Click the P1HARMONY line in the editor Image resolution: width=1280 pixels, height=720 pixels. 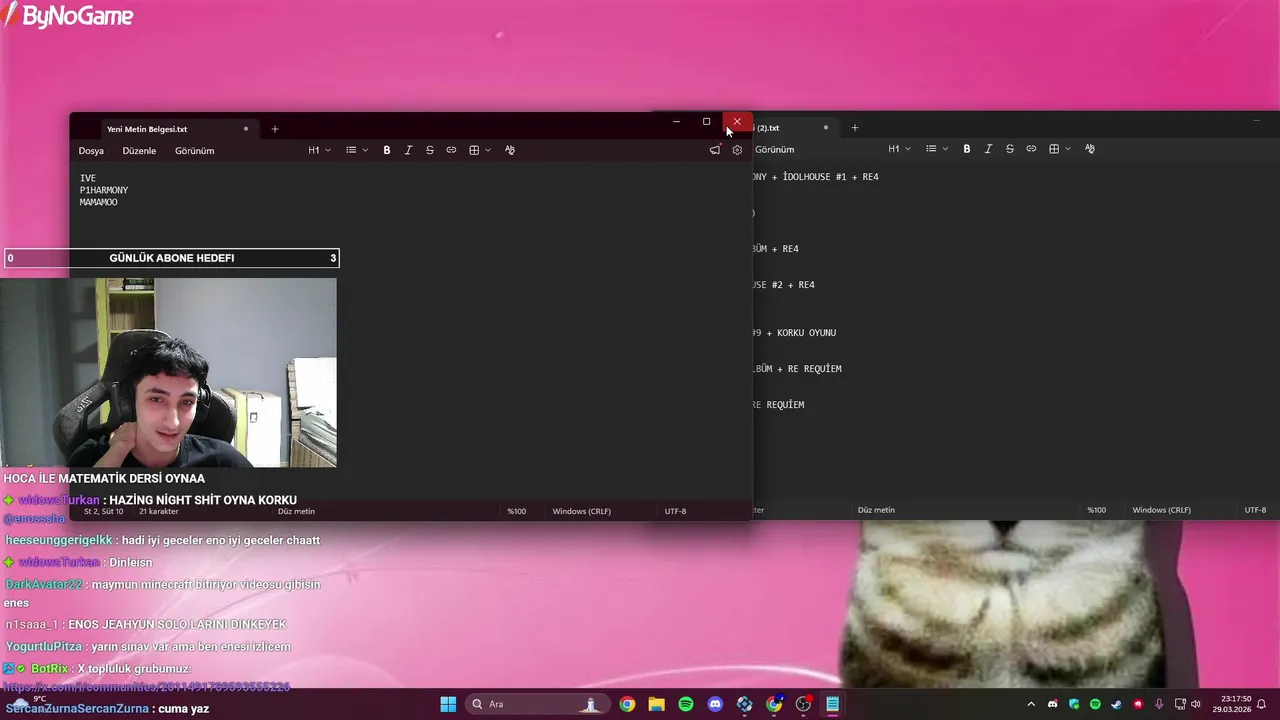click(x=104, y=190)
